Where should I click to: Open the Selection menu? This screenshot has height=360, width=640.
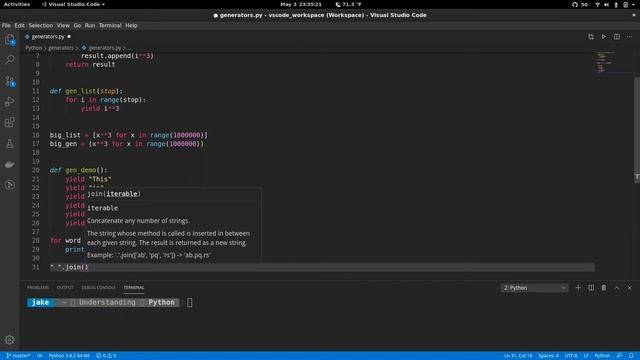40,25
